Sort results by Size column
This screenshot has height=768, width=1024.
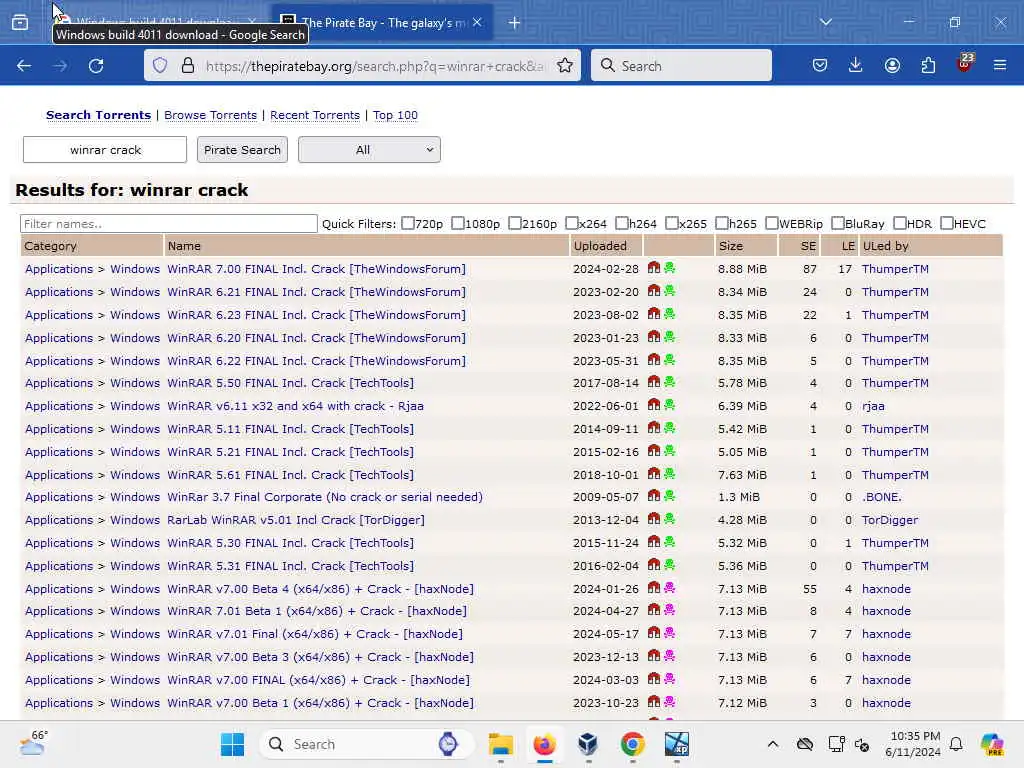pyautogui.click(x=731, y=246)
